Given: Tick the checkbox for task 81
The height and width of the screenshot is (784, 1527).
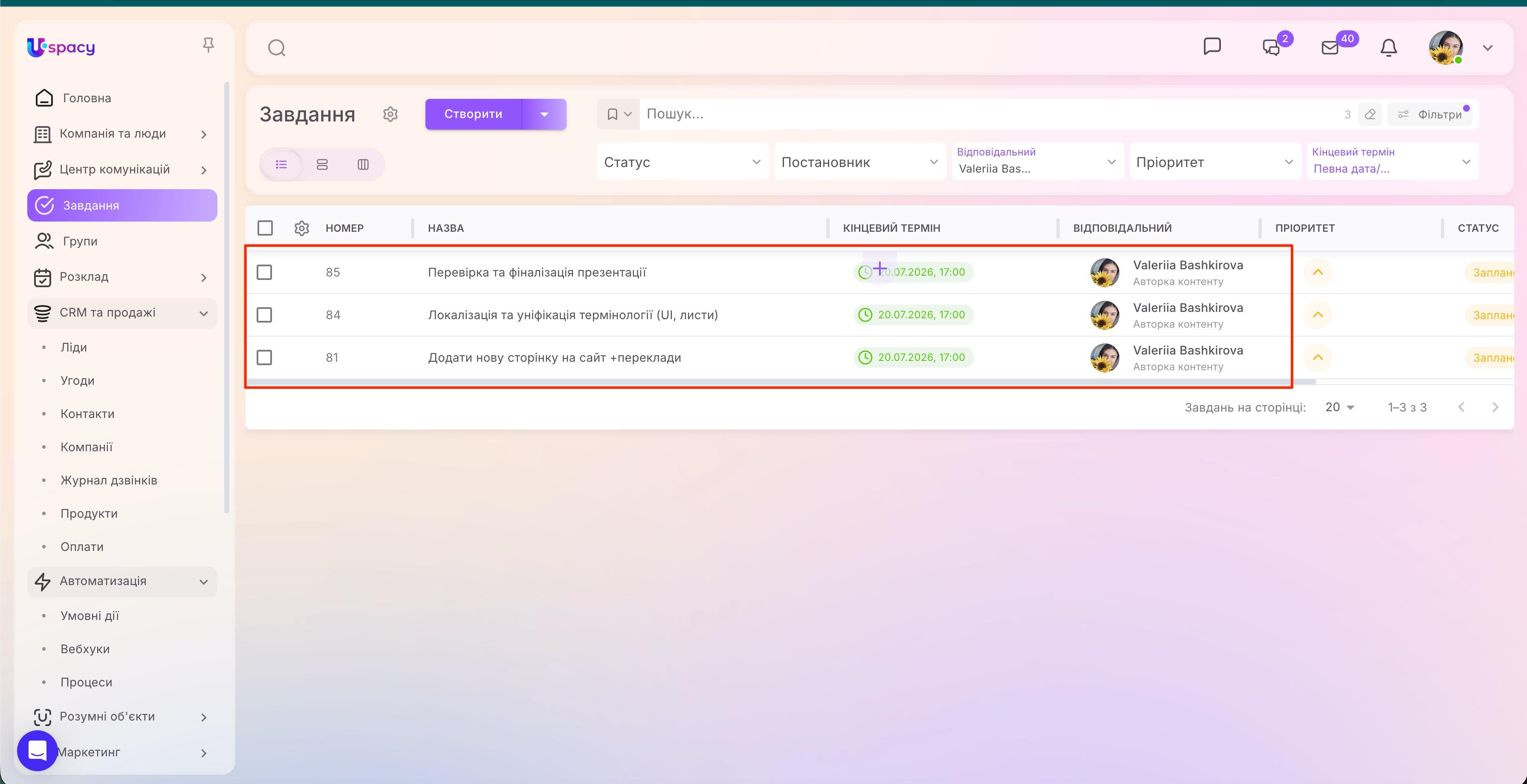Looking at the screenshot, I should (264, 357).
